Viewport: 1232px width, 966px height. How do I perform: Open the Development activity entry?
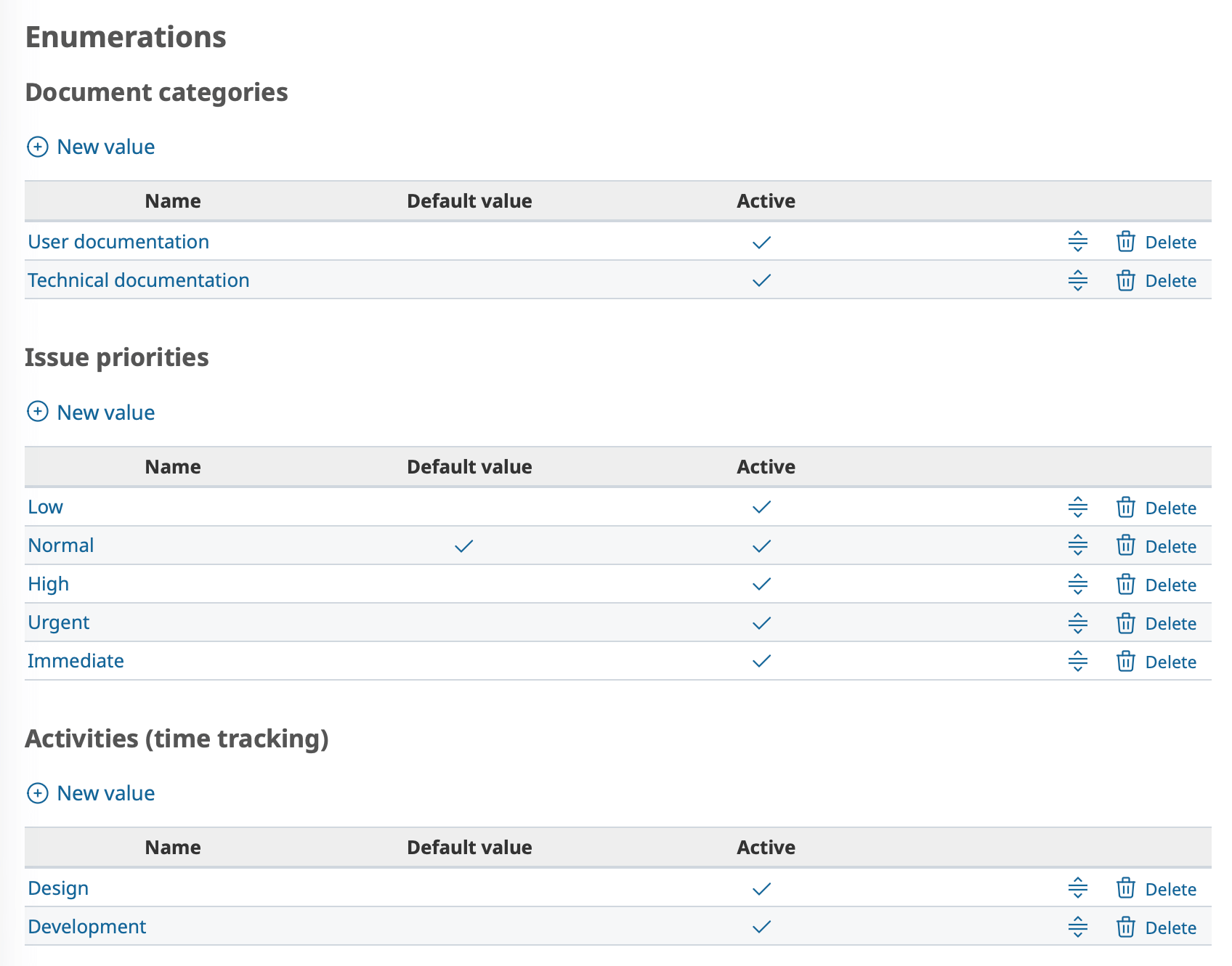[86, 927]
